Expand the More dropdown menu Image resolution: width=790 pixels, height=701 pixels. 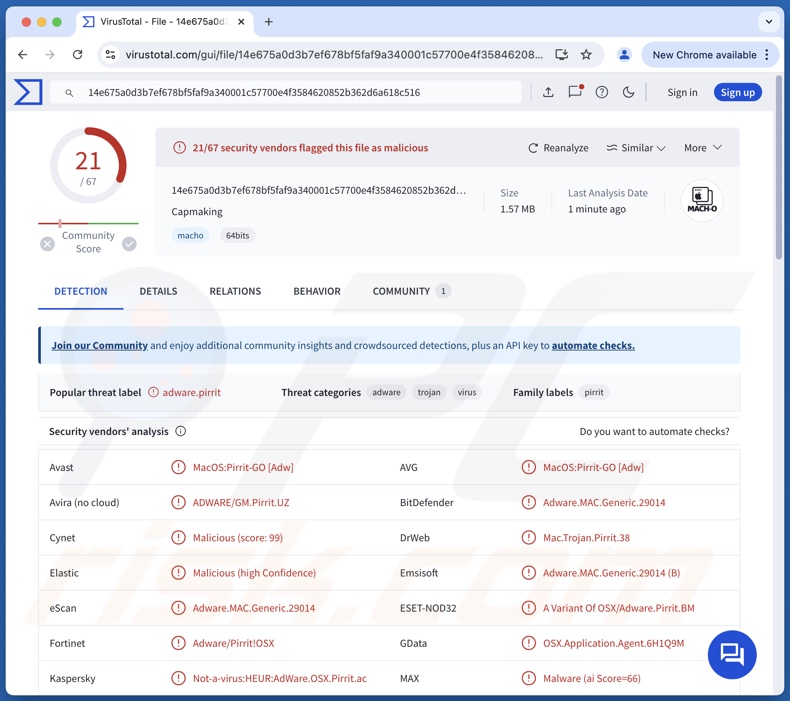(703, 148)
